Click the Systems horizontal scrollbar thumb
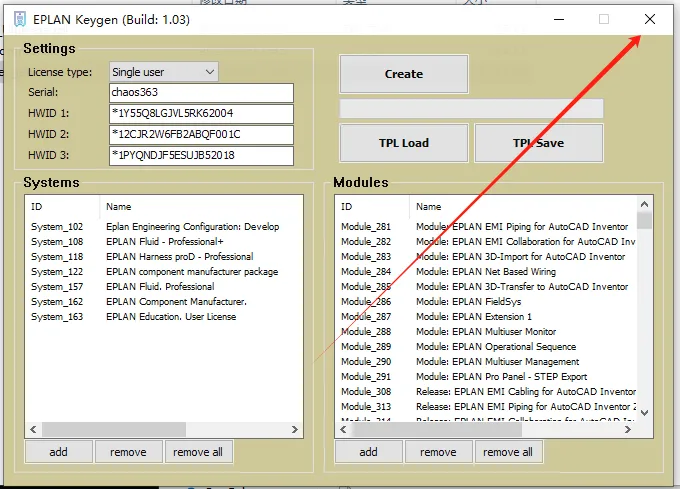Image resolution: width=680 pixels, height=489 pixels. click(114, 430)
